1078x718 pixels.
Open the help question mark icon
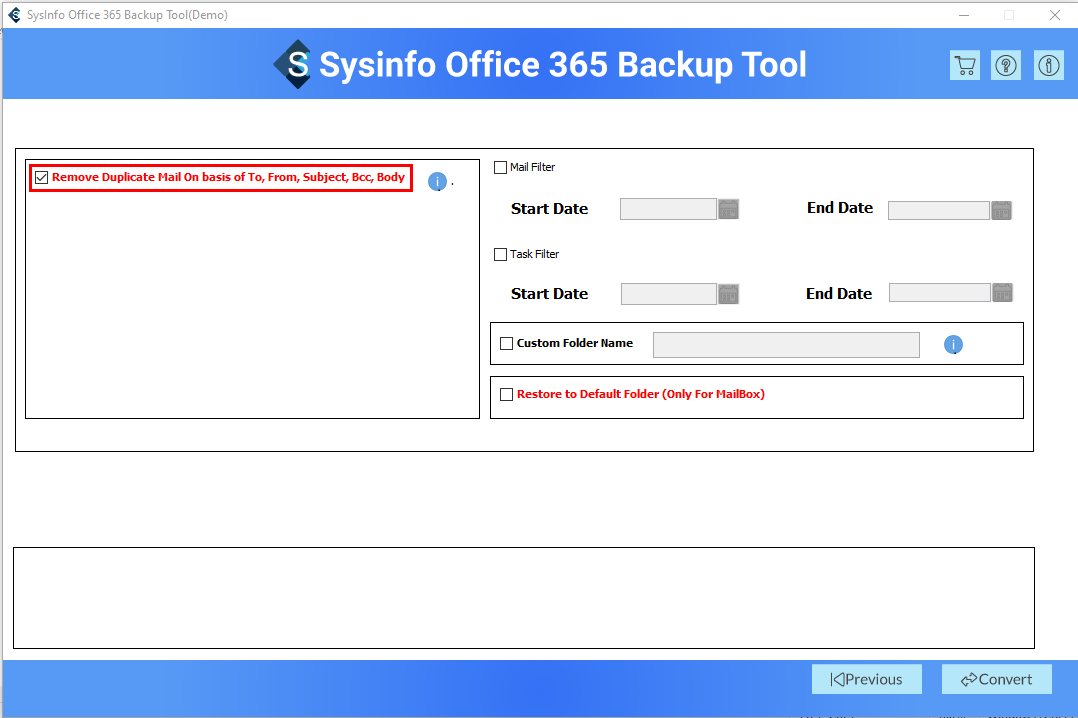(1006, 65)
